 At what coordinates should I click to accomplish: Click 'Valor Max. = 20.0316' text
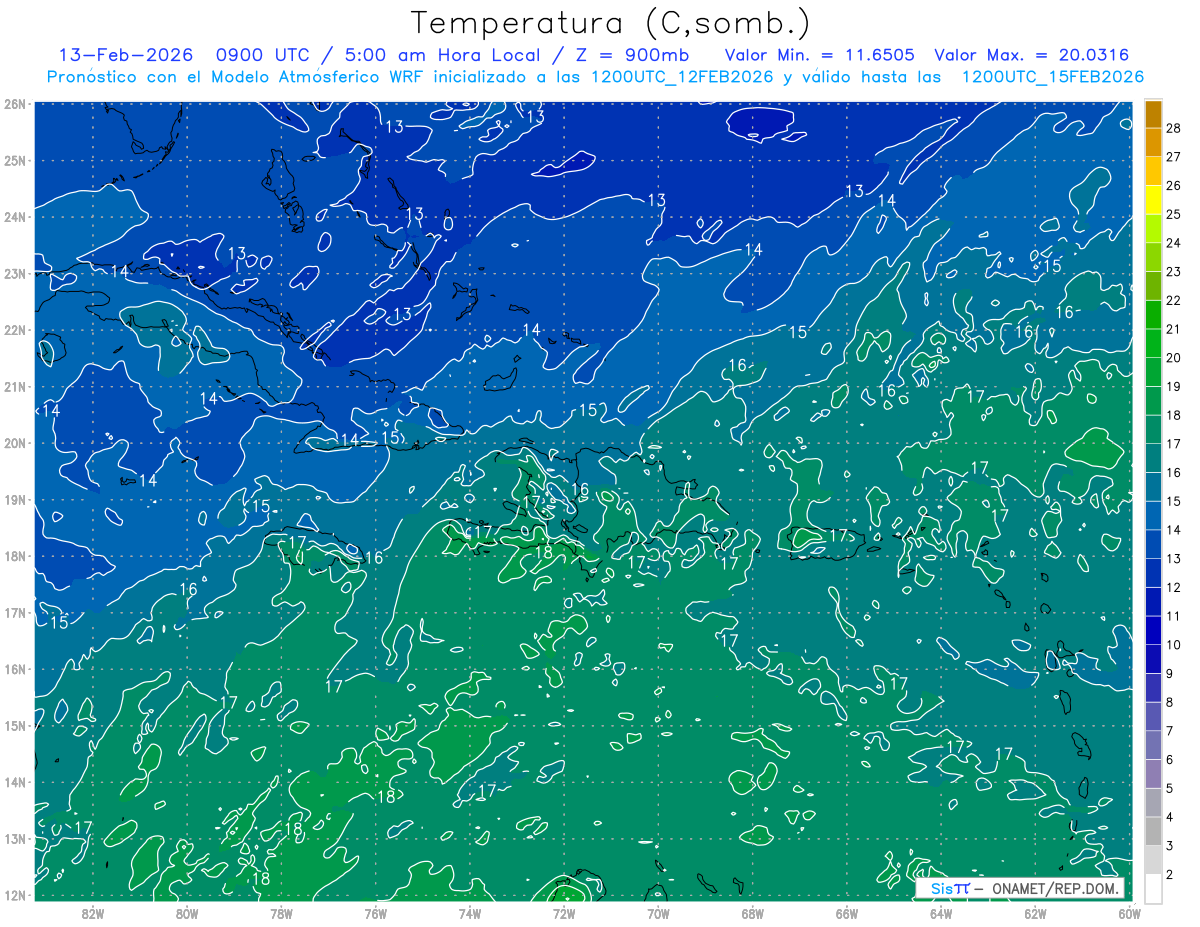click(x=1032, y=55)
